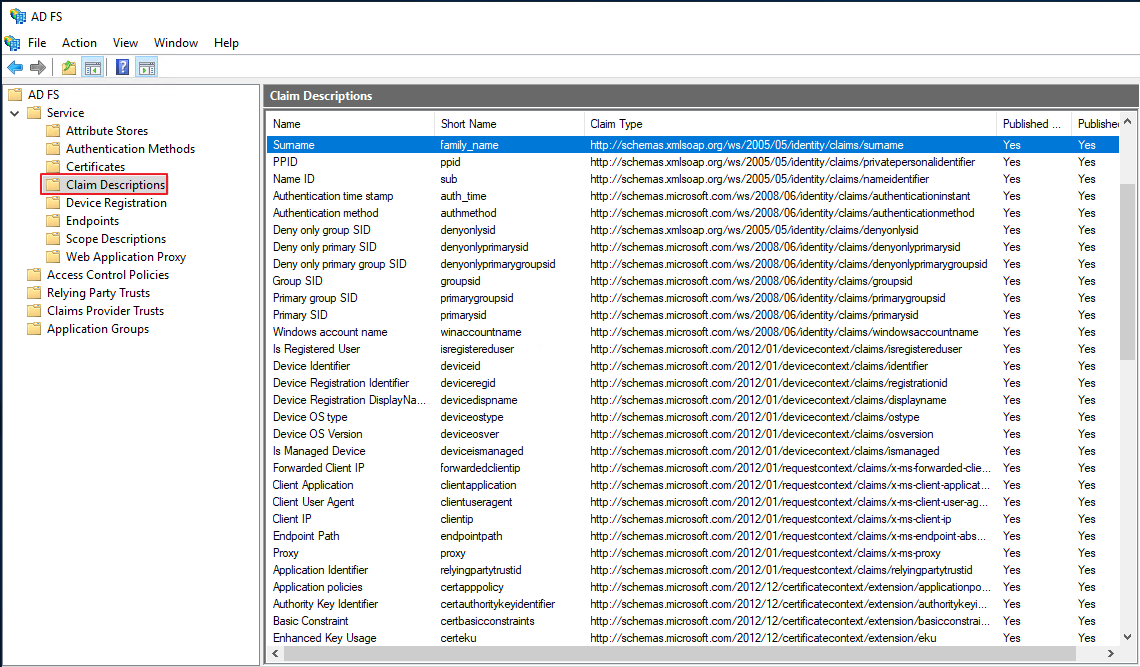Select the Endpoints tree label
This screenshot has width=1140, height=667.
click(92, 220)
